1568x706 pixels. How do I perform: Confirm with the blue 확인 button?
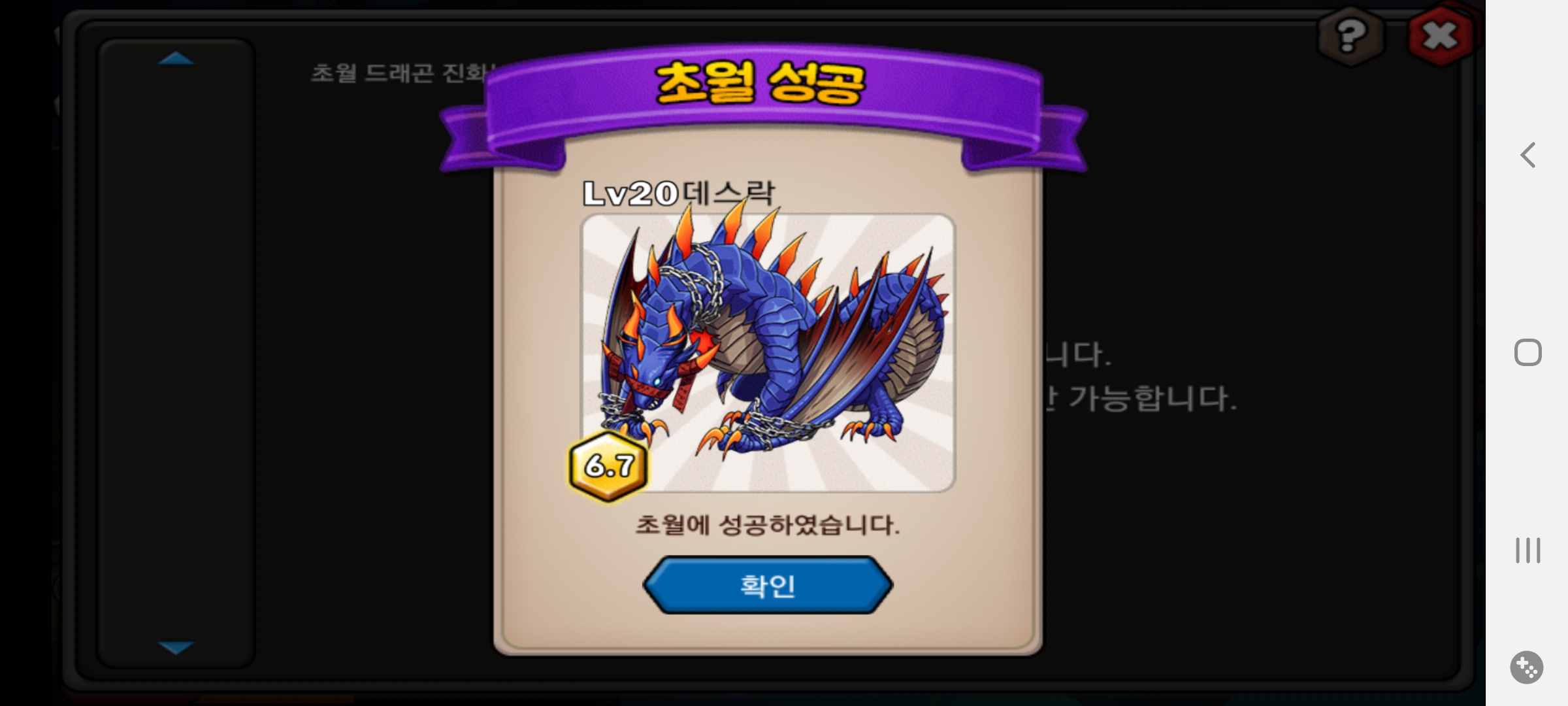click(768, 585)
